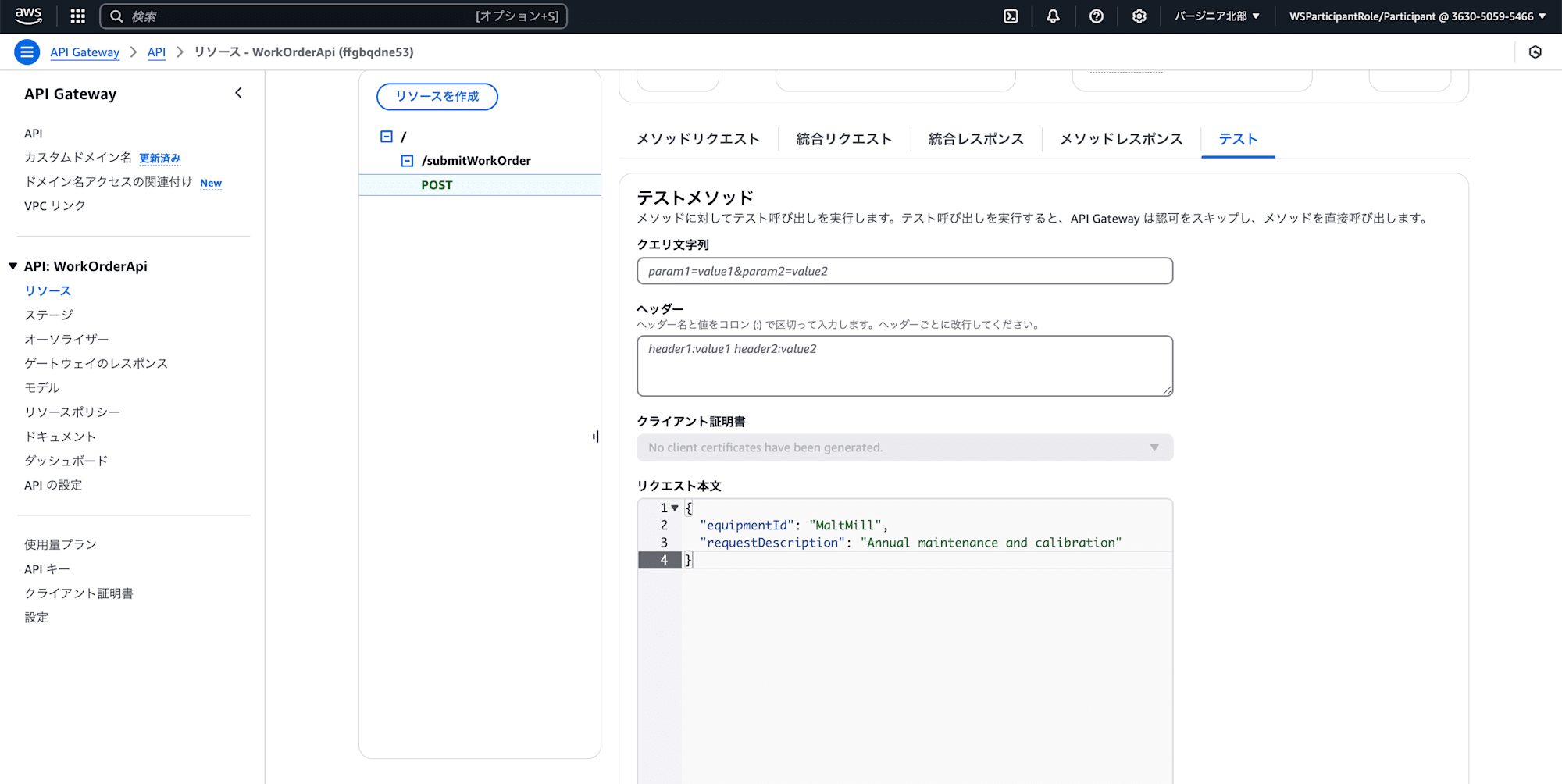Open モデル in the sidebar
This screenshot has height=784, width=1562.
[x=42, y=387]
